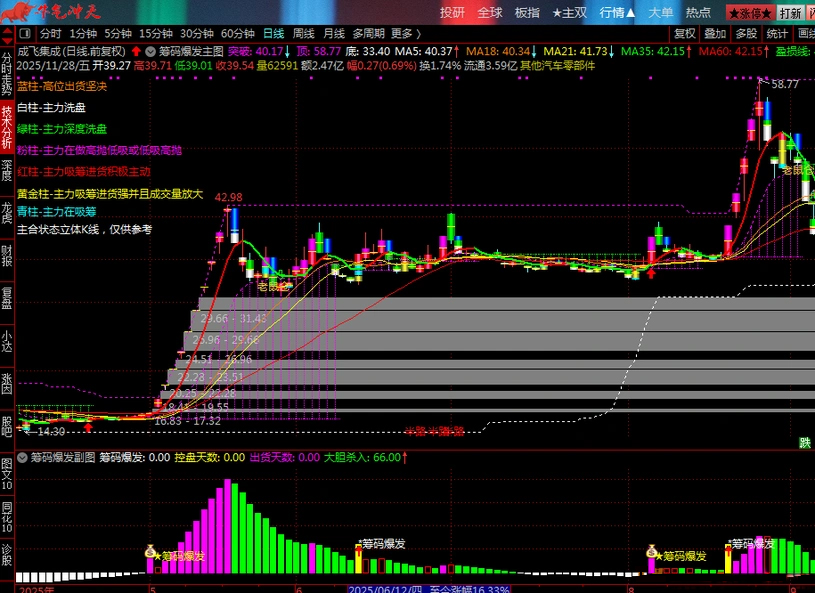Click the red arrow next to 成飞集成 title
Image resolution: width=815 pixels, height=593 pixels.
click(136, 51)
